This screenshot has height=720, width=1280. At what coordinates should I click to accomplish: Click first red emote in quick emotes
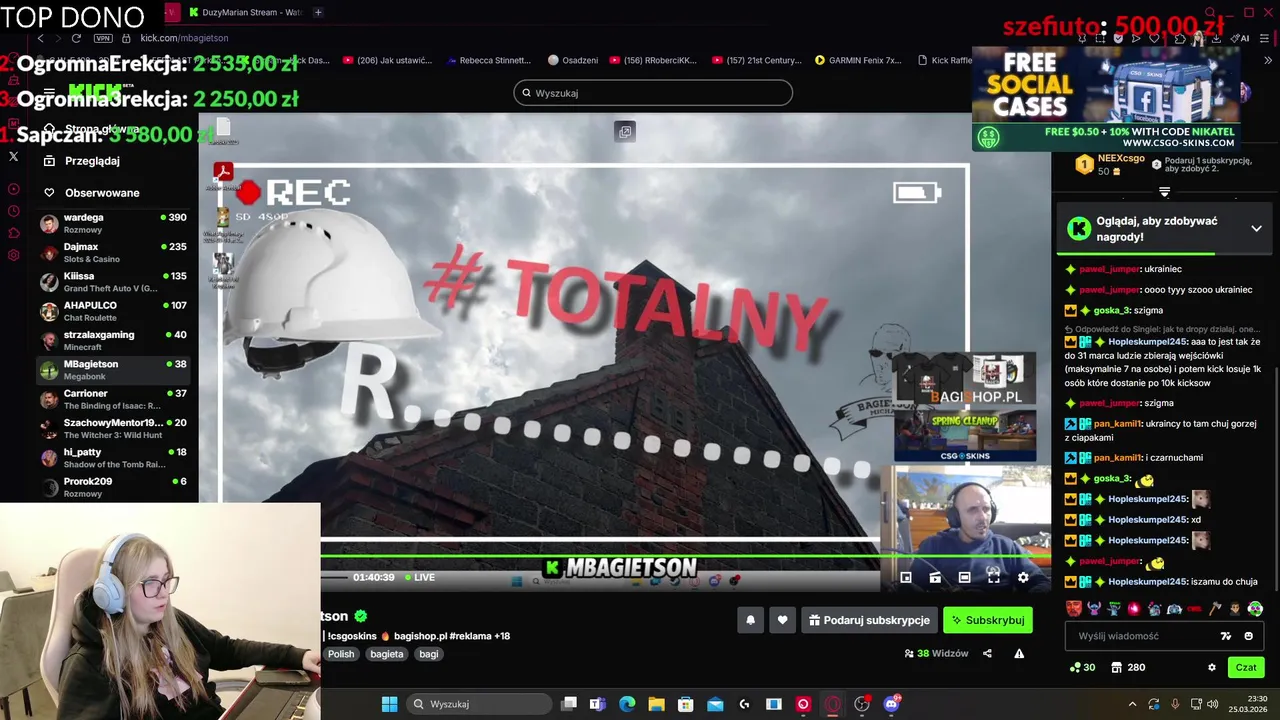tap(1073, 608)
